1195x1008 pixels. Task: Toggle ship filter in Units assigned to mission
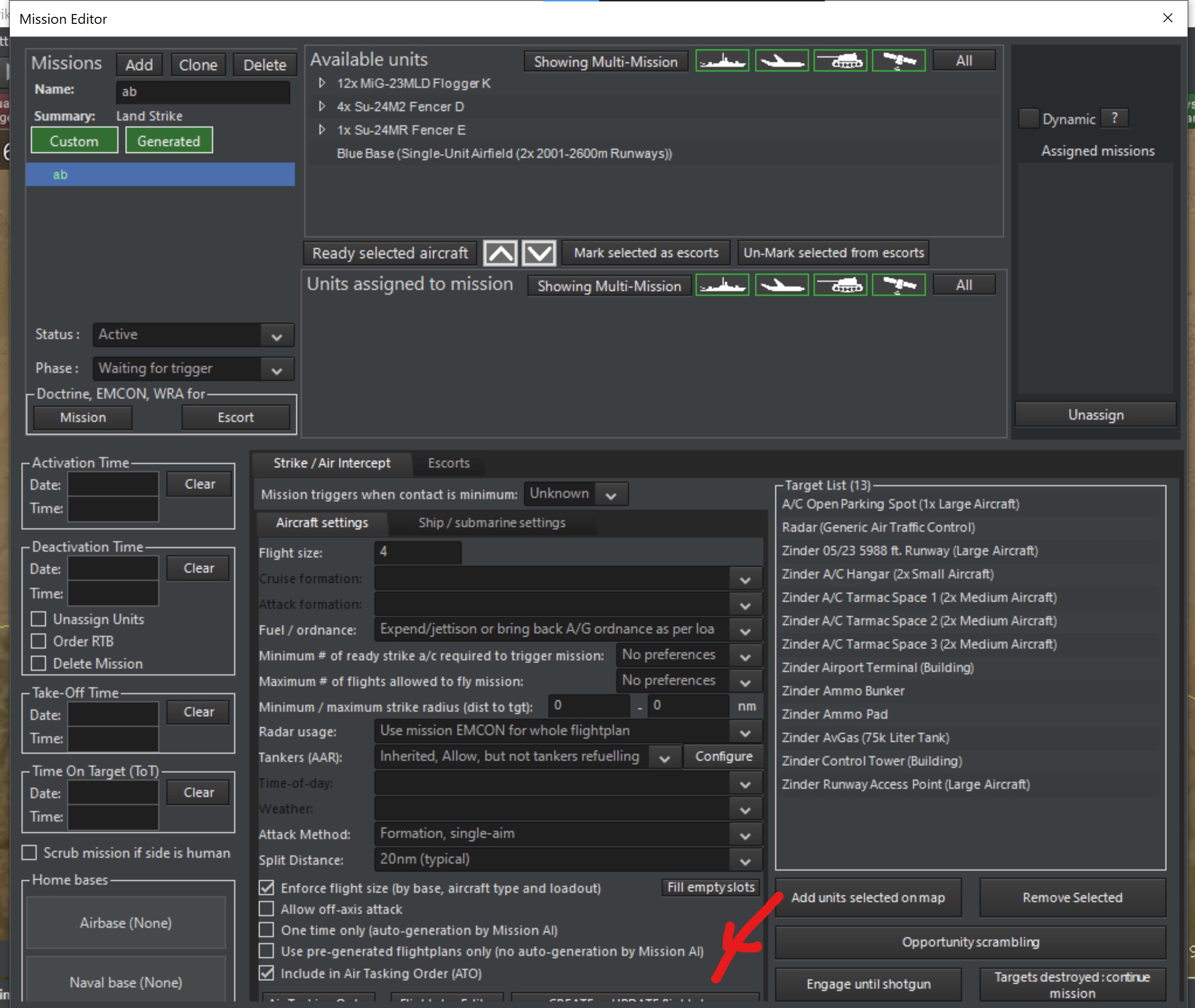click(722, 285)
